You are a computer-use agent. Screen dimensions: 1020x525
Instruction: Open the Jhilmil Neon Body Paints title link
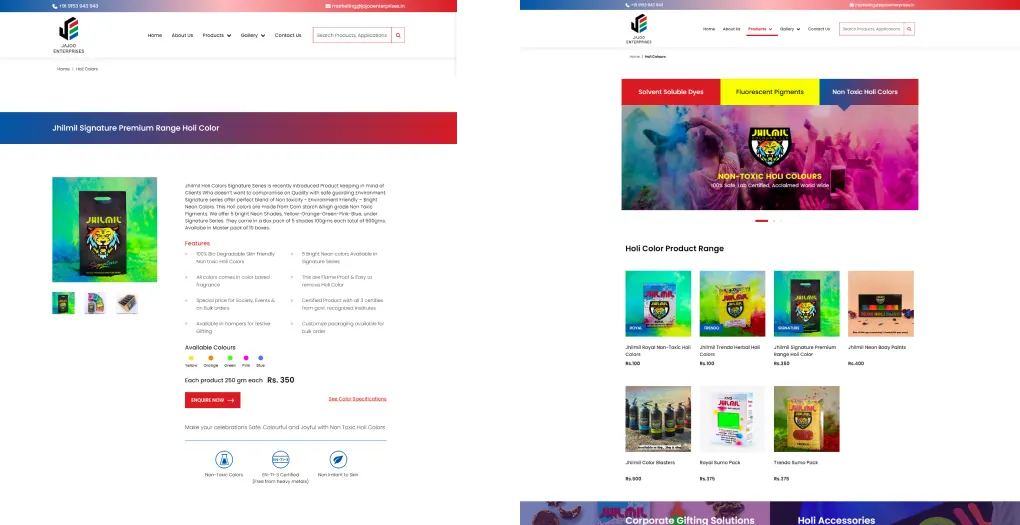pos(877,347)
